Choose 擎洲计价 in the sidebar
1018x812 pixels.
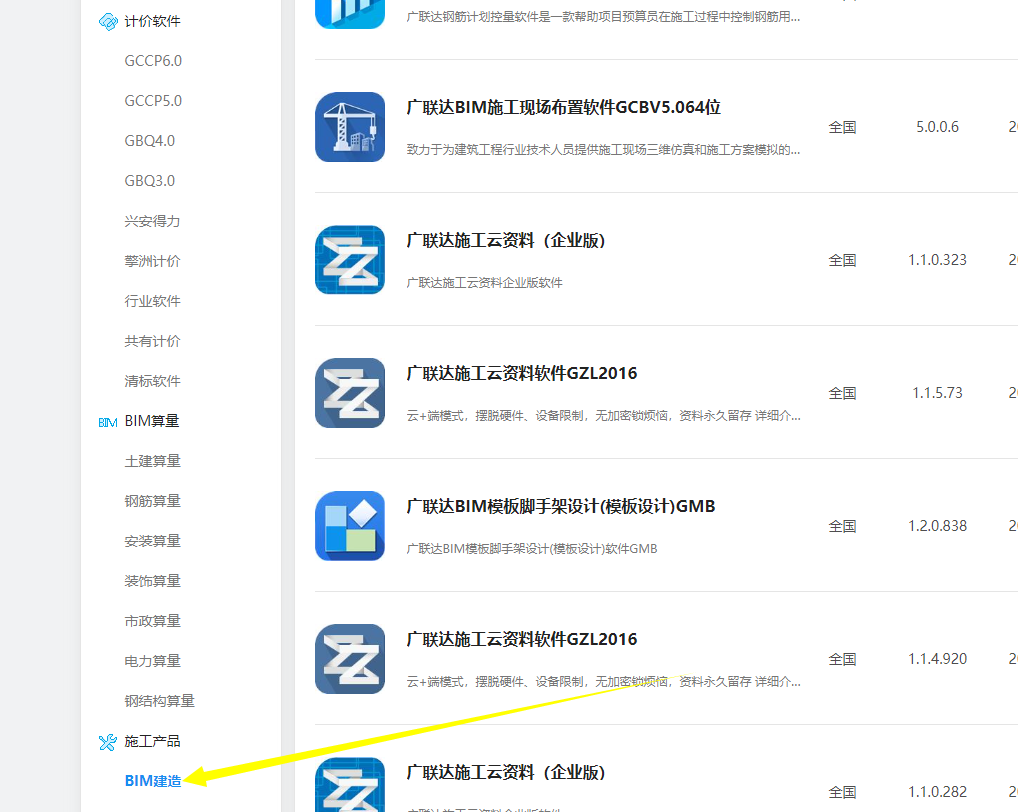click(153, 262)
